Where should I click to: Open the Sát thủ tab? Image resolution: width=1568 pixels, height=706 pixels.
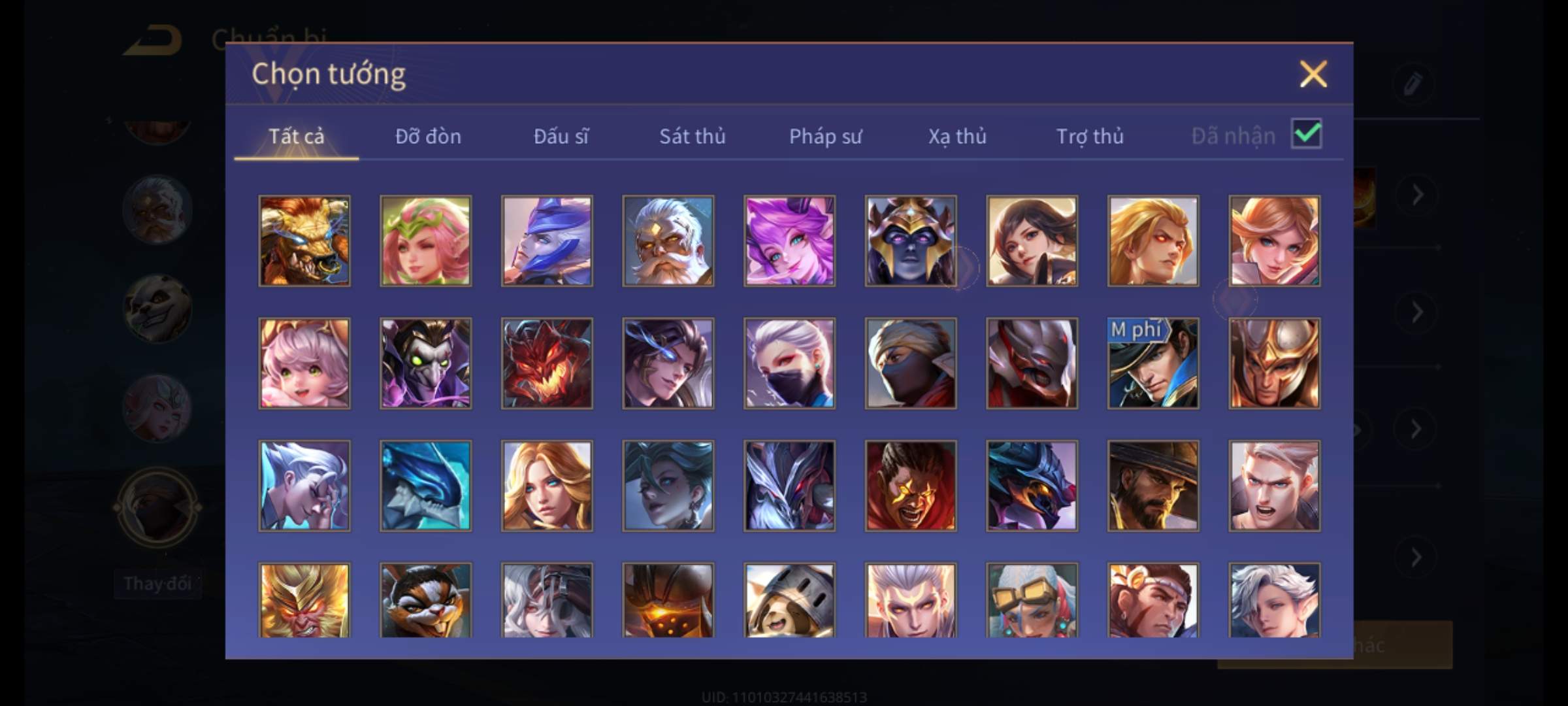click(693, 136)
